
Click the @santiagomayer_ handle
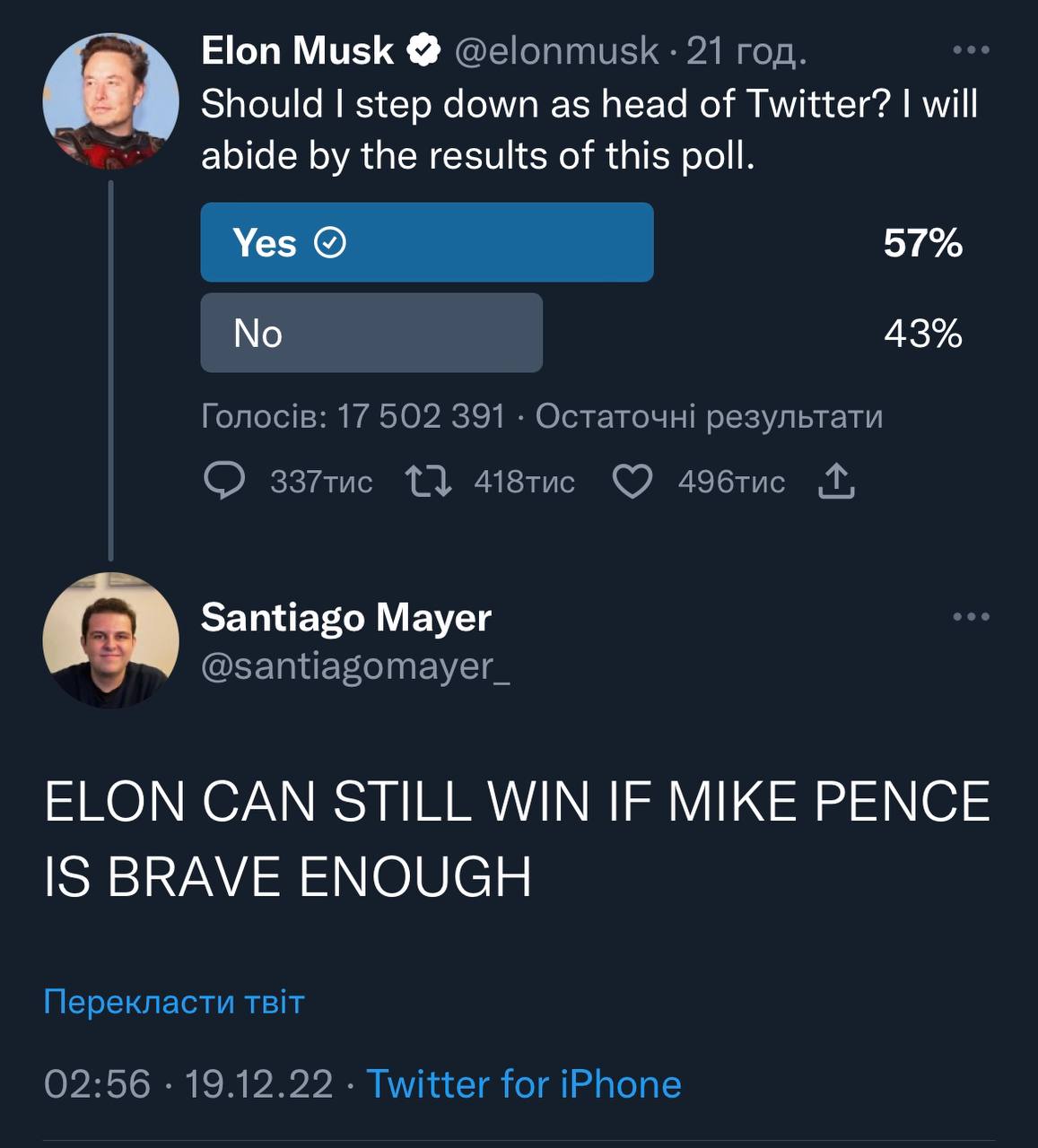click(x=355, y=666)
